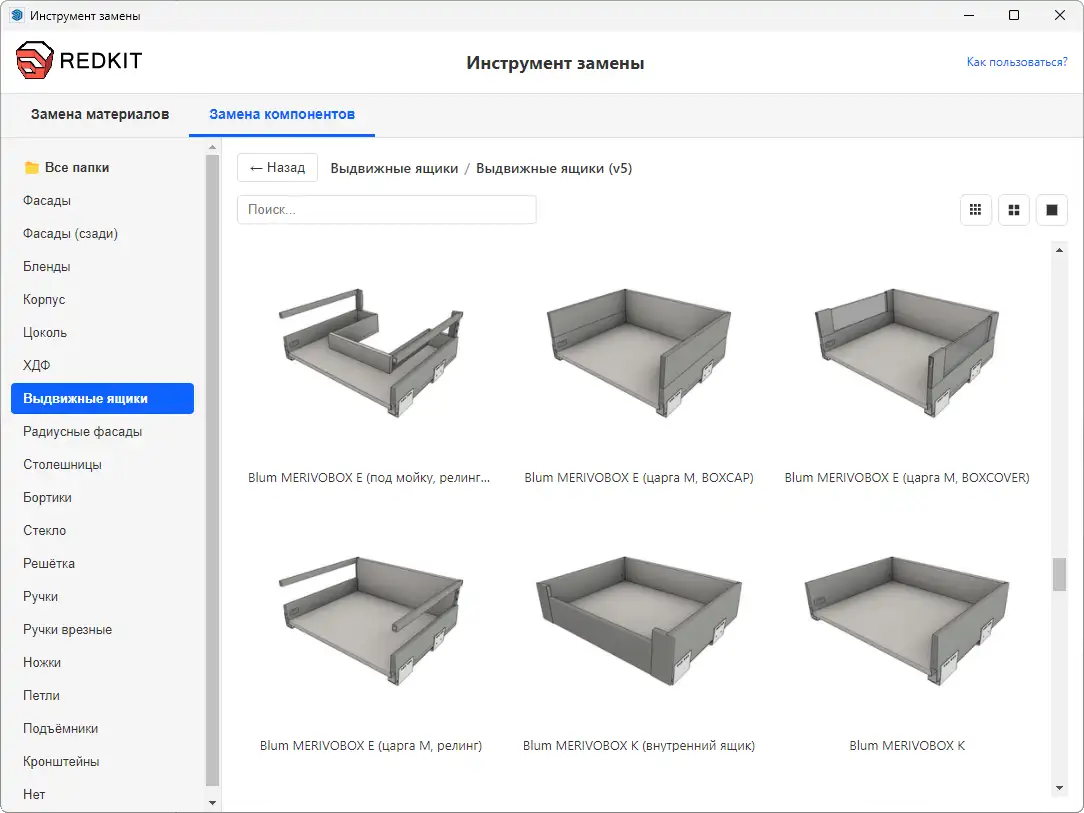Click the sidebar scrollbar thumb
Viewport: 1084px width, 813px height.
tap(212, 470)
